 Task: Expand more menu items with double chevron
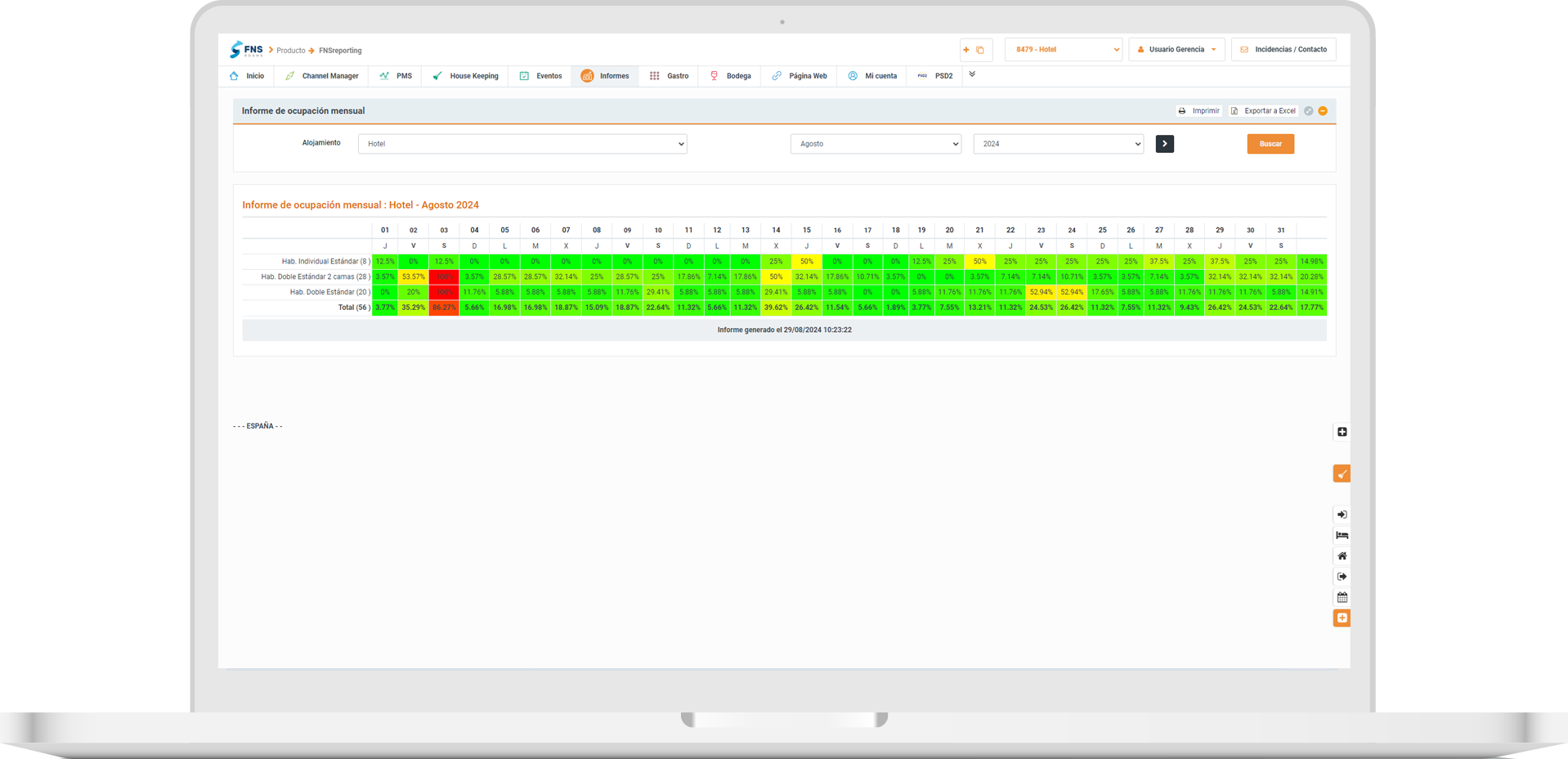(x=972, y=74)
